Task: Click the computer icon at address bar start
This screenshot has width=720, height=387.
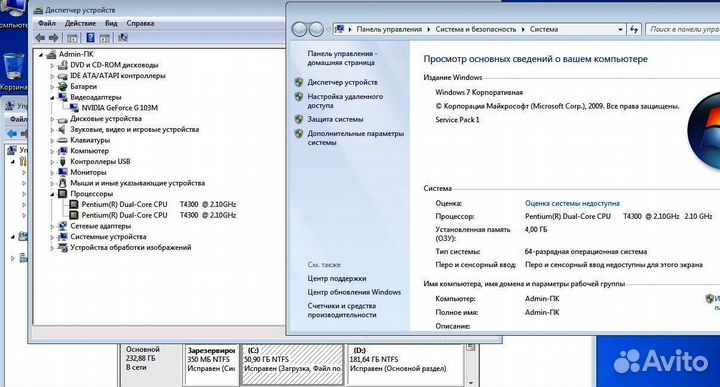Action: click(339, 29)
